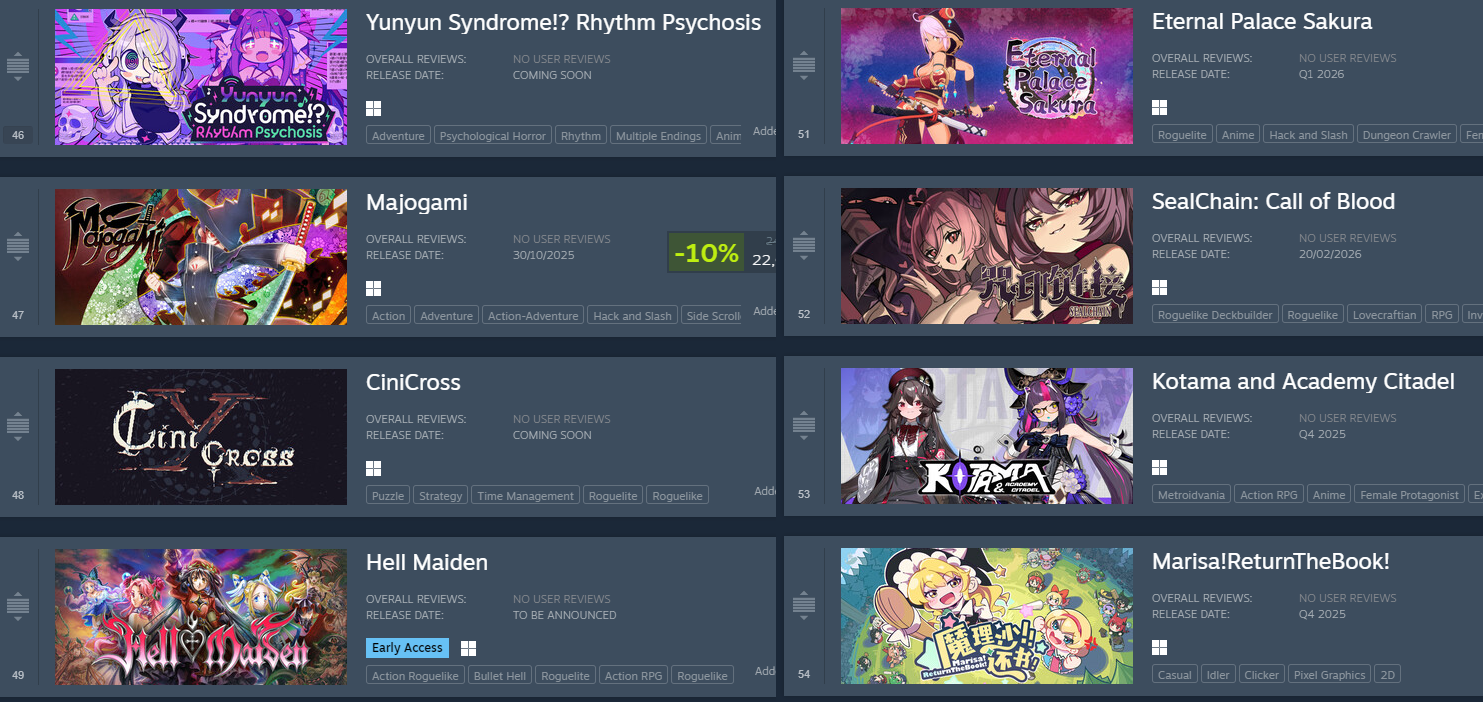
Task: Click the Metroidvania tag on Kotama
Action: [x=1191, y=495]
